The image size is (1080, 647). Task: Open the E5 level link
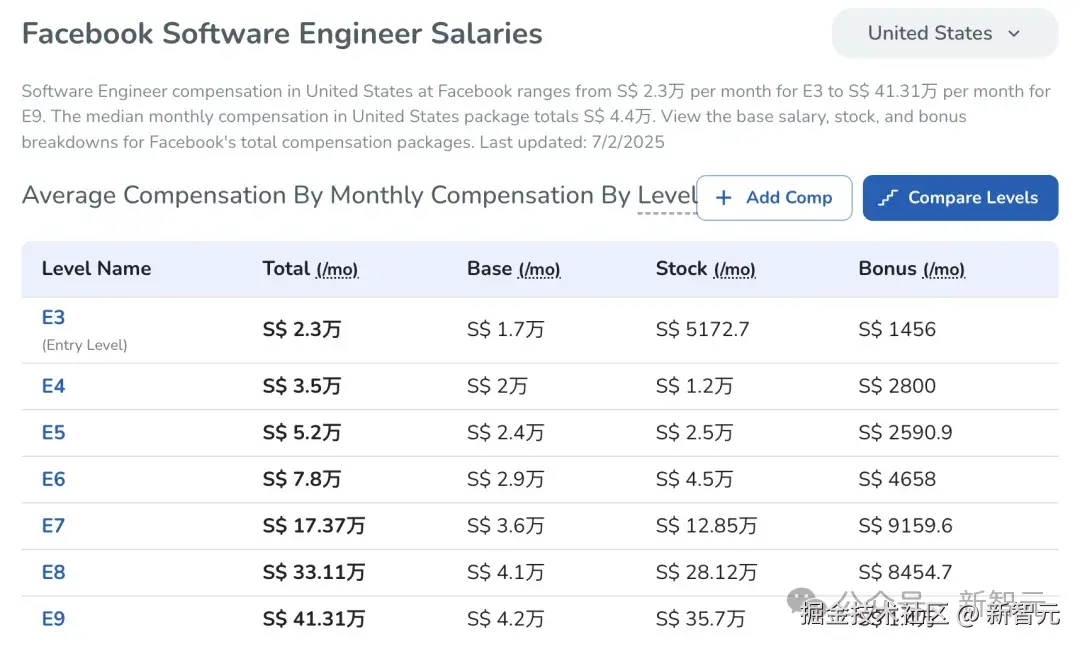(53, 433)
